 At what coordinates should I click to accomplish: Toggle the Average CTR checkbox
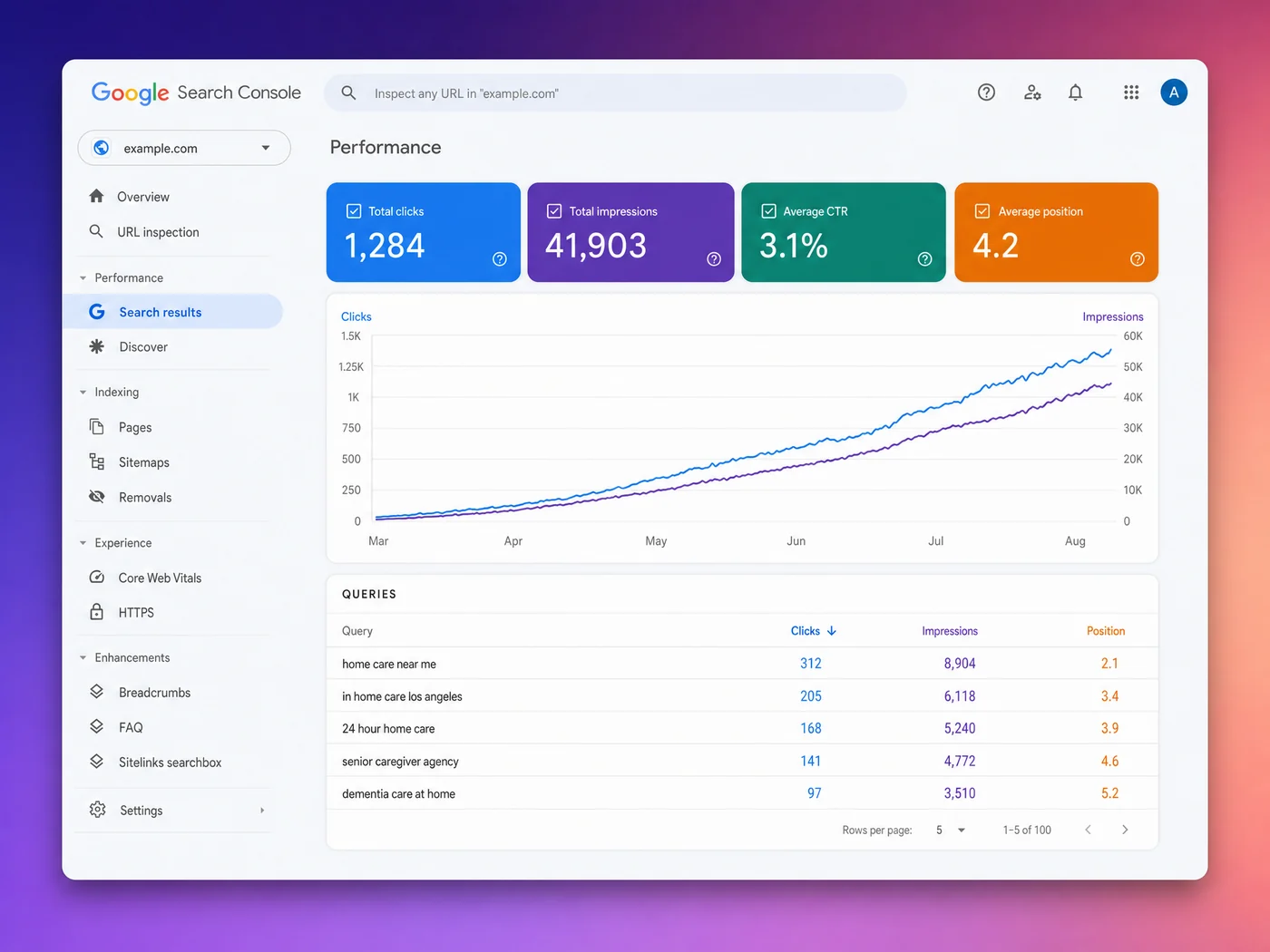click(768, 211)
